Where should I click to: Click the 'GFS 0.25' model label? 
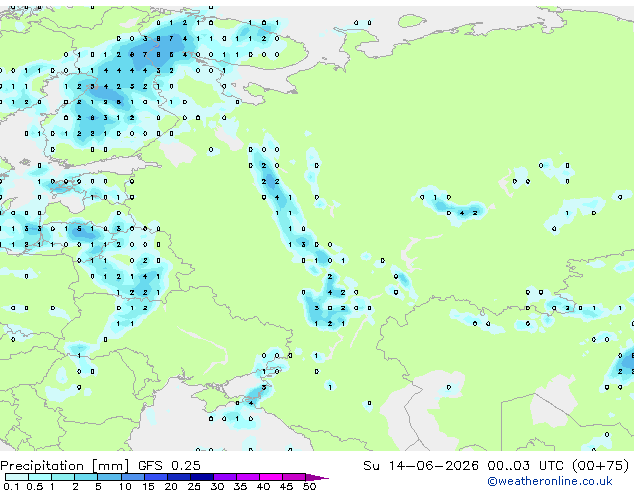click(x=169, y=466)
